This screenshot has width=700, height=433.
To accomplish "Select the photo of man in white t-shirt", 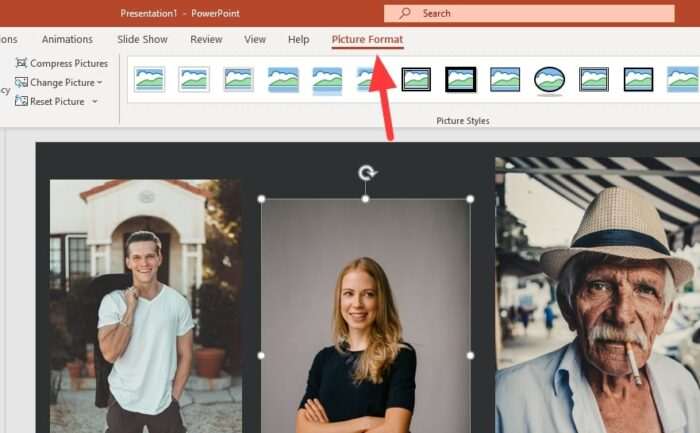I will pyautogui.click(x=146, y=306).
